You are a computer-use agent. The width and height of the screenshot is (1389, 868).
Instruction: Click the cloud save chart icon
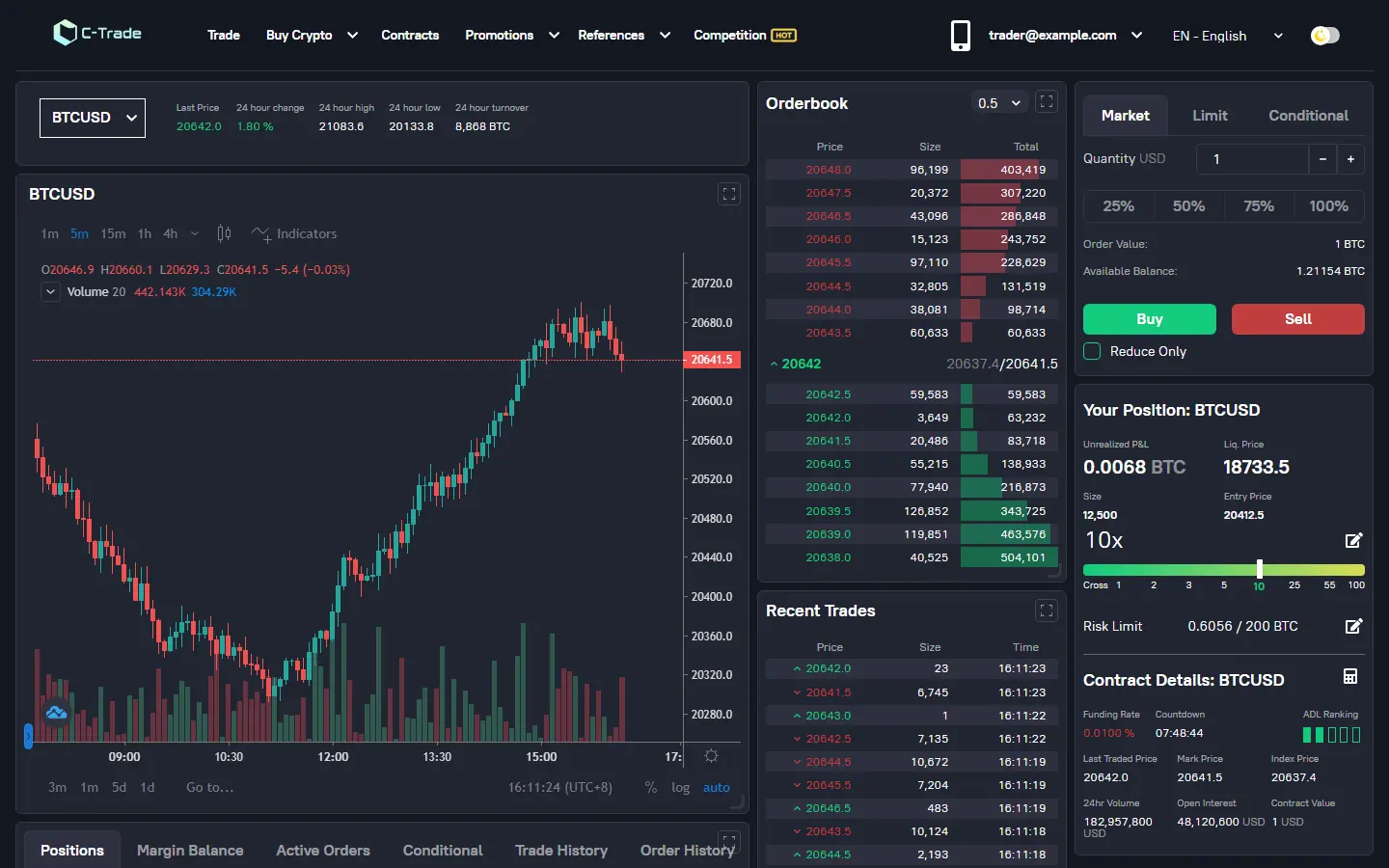pyautogui.click(x=56, y=713)
